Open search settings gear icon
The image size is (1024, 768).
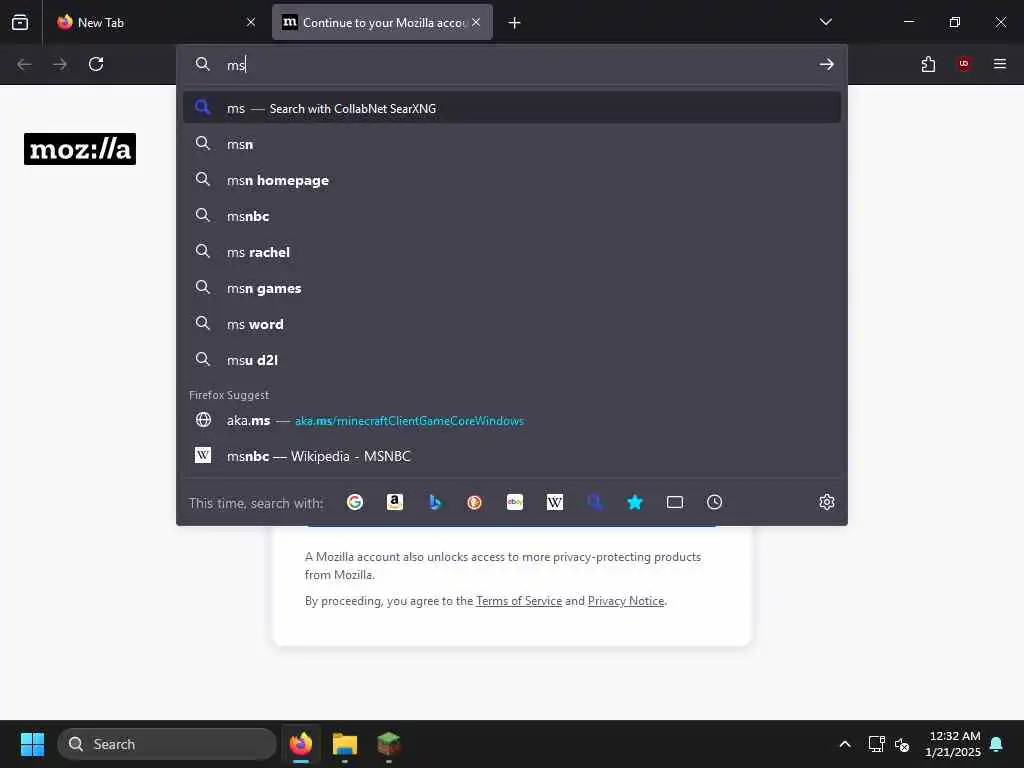point(827,502)
